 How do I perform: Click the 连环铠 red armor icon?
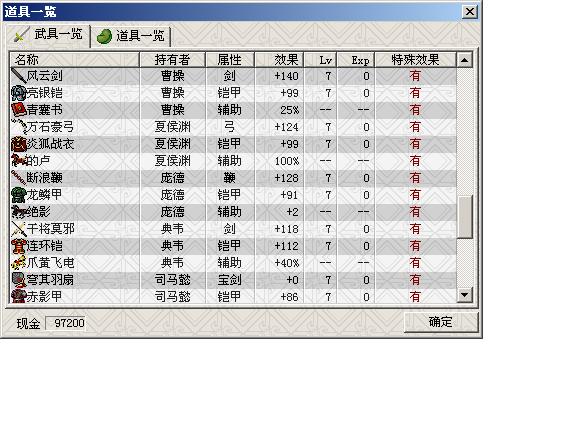(x=18, y=246)
